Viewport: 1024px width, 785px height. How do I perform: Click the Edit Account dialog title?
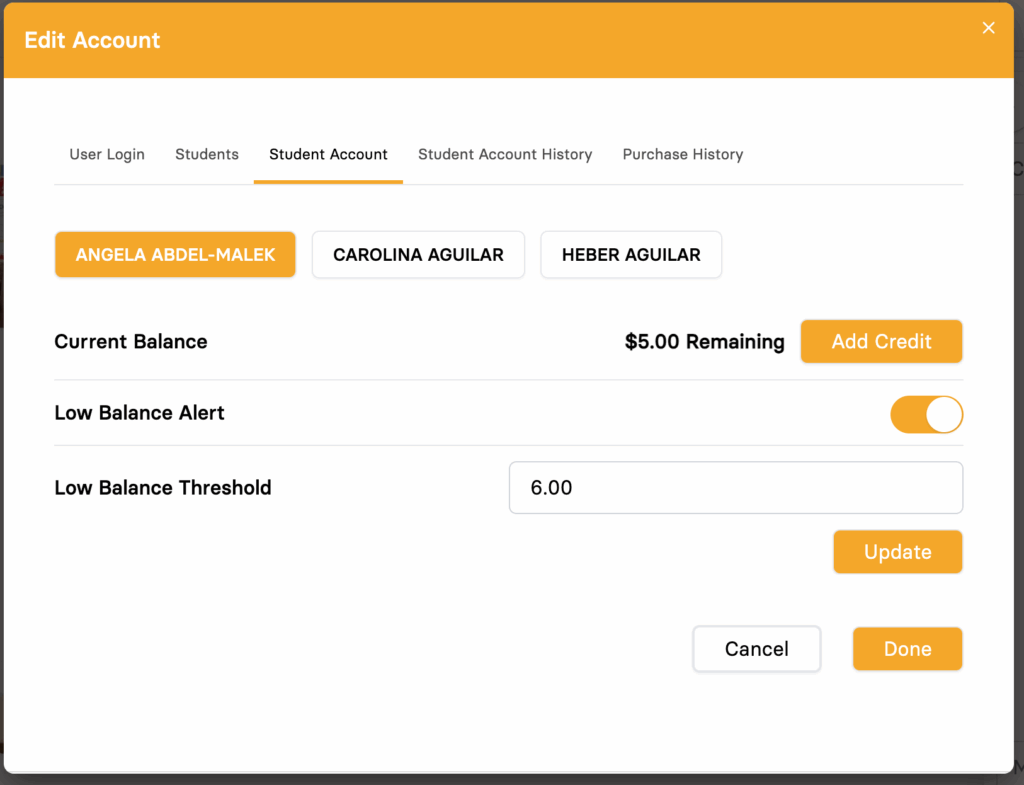[92, 40]
